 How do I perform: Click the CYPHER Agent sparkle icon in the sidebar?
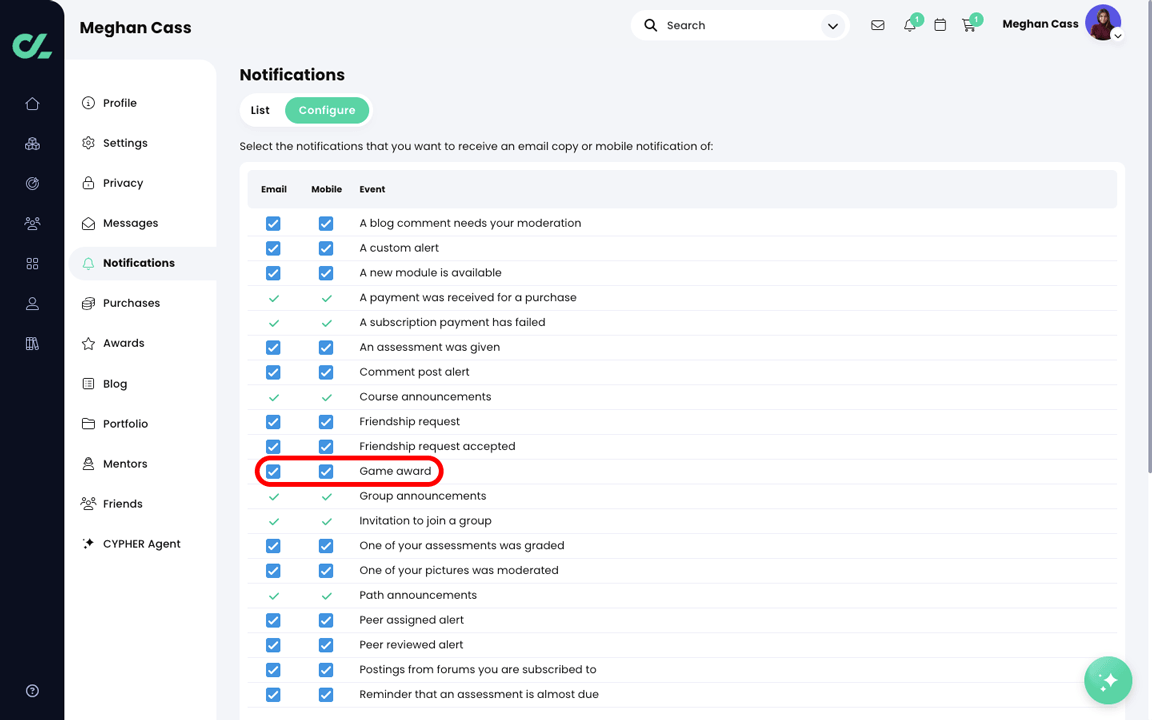[88, 544]
